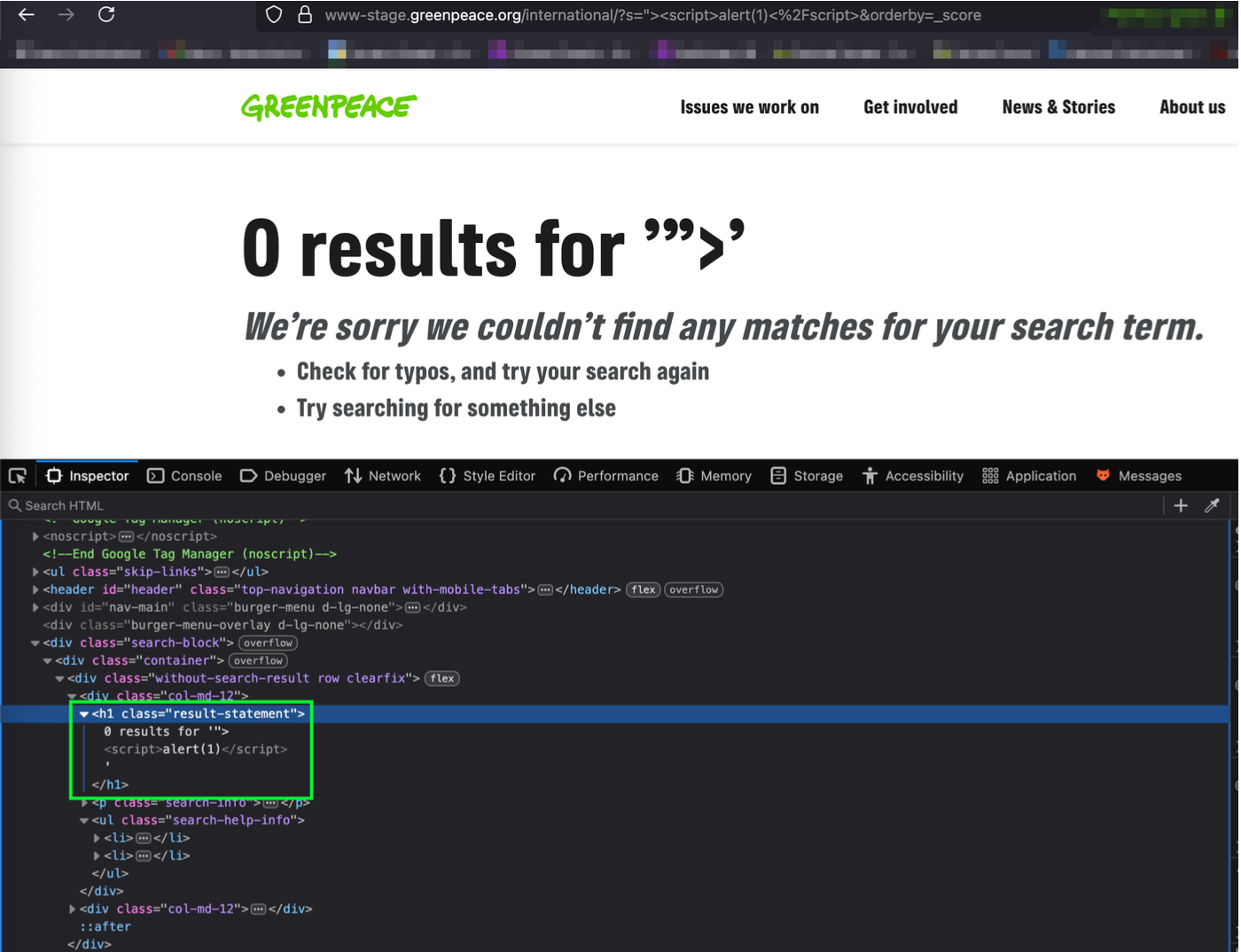
Task: Open the Memory tab
Action: [714, 476]
